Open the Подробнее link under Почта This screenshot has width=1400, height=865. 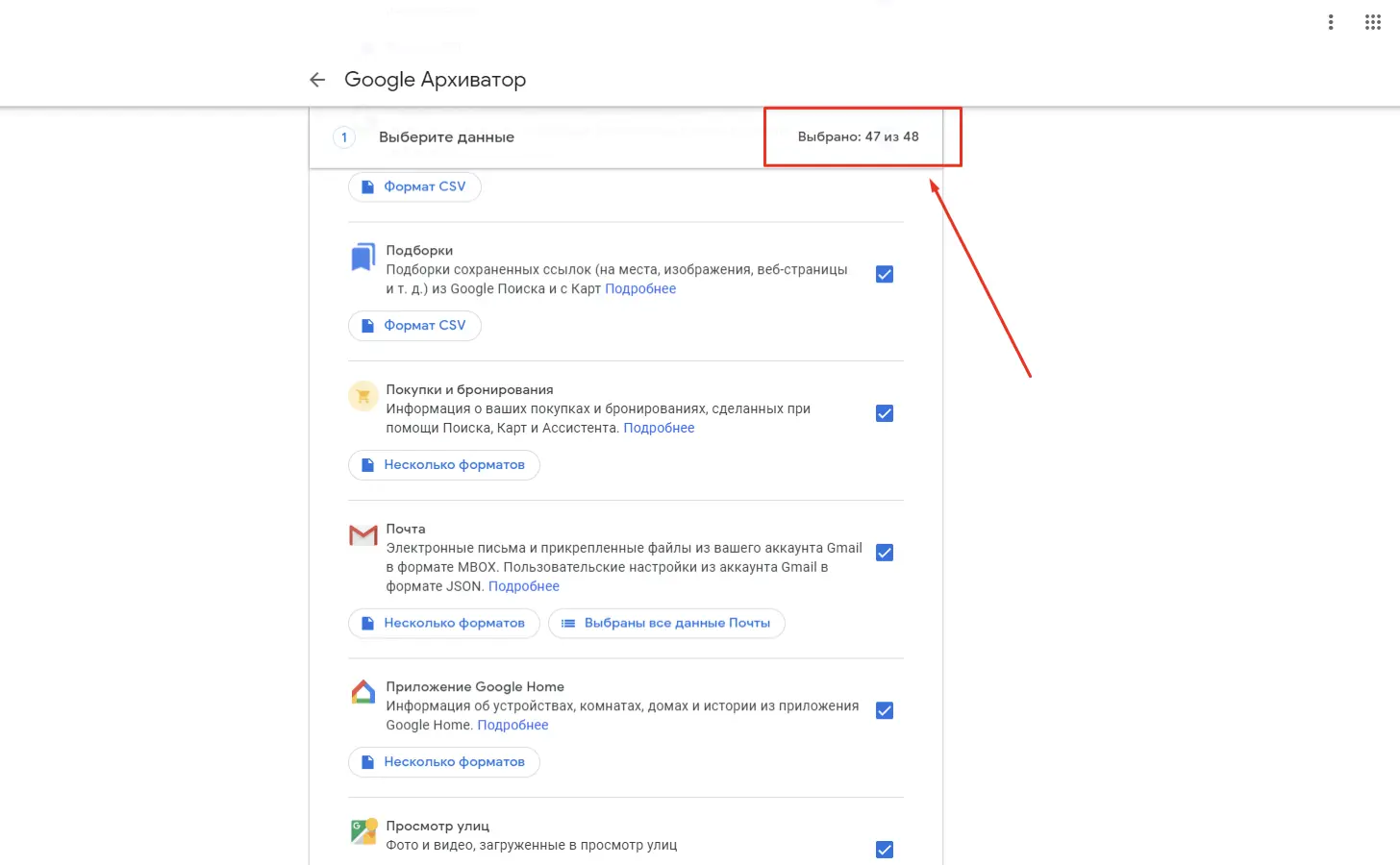[524, 585]
